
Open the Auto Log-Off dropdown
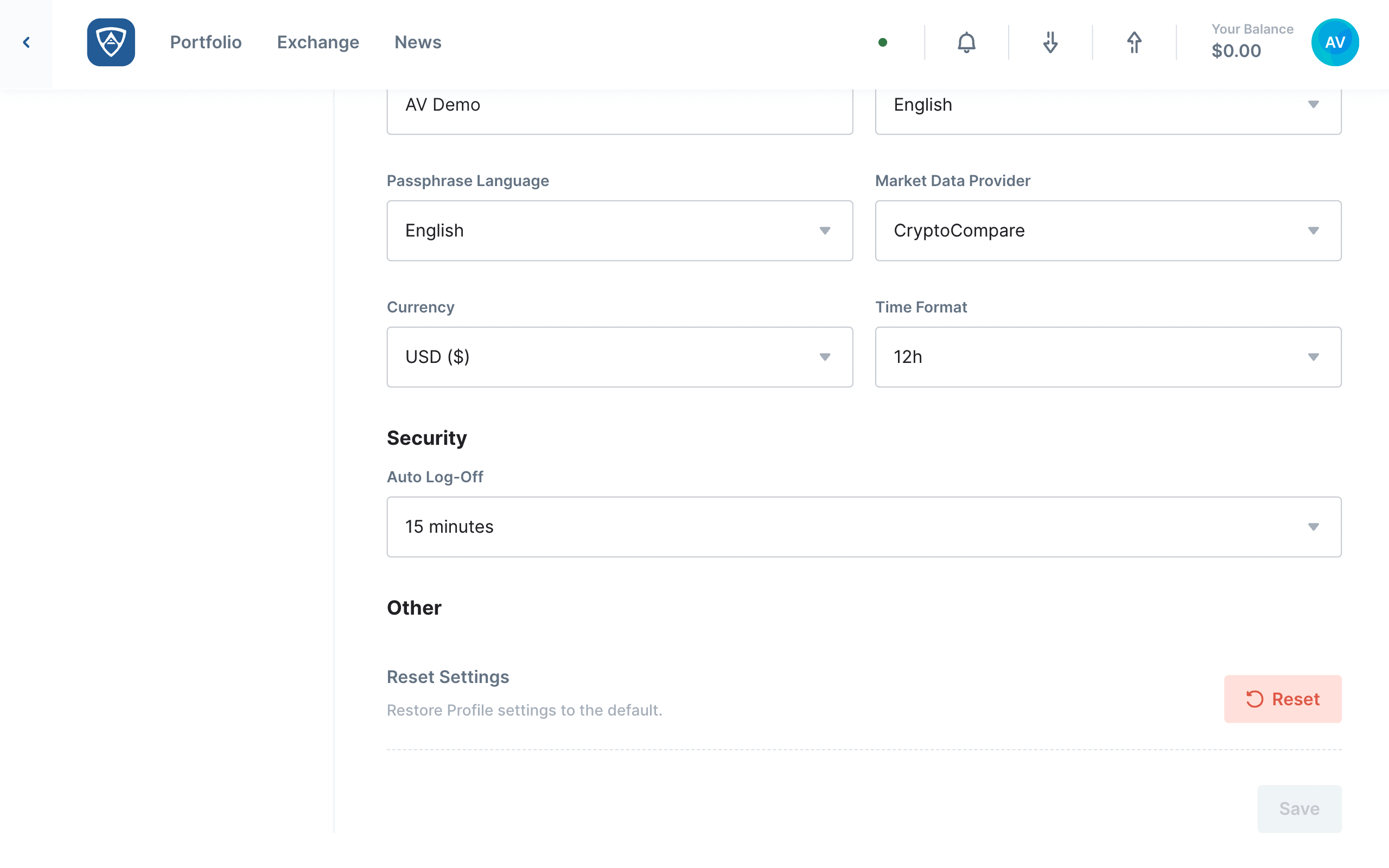(864, 527)
